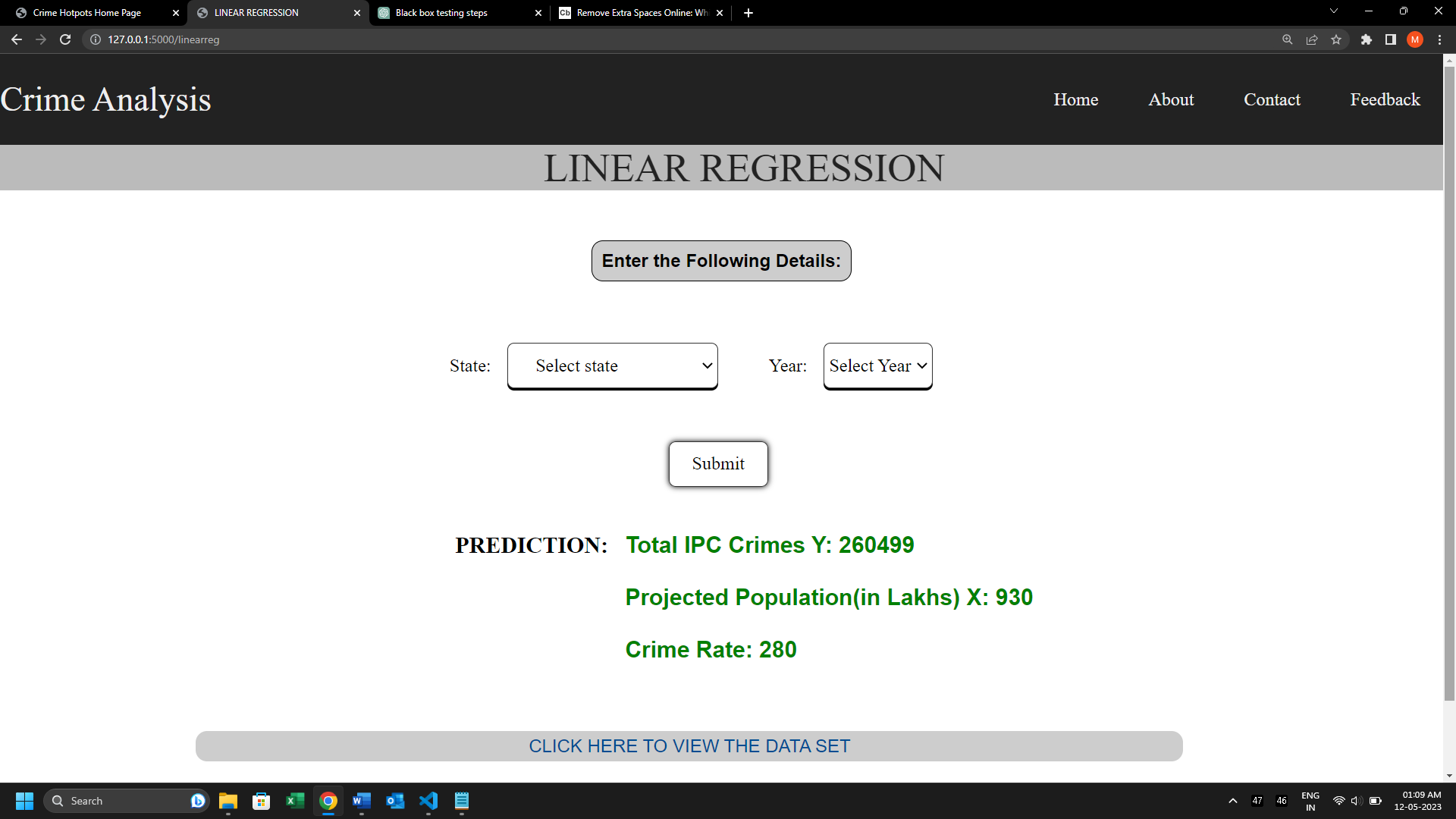
Task: Click the Submit button
Action: (717, 463)
